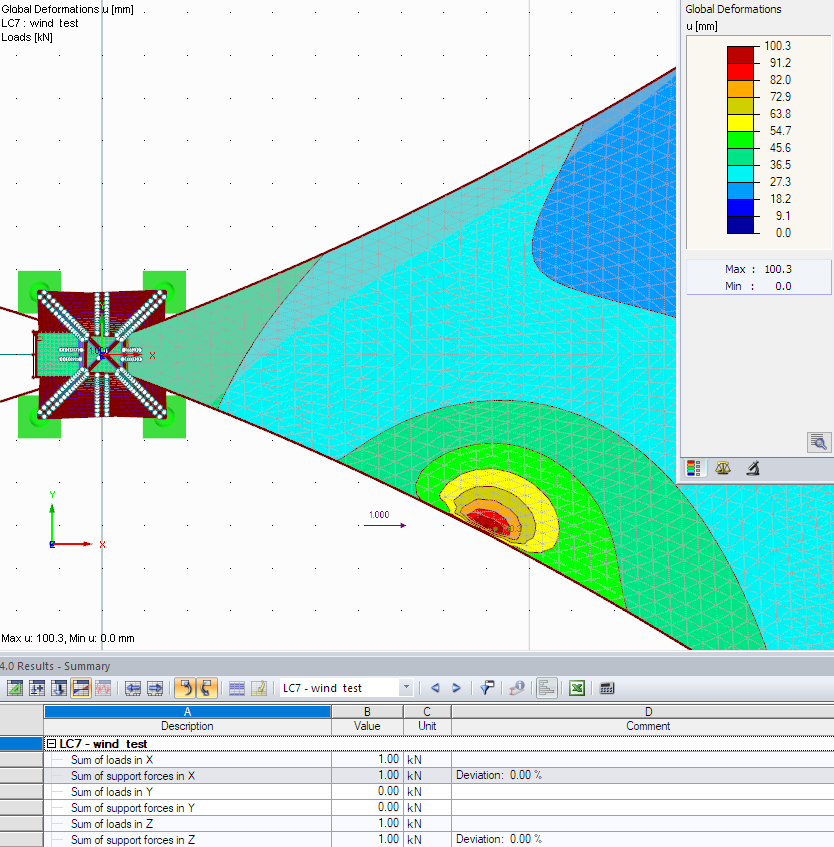Go to next table with right arrow icon

pyautogui.click(x=155, y=688)
